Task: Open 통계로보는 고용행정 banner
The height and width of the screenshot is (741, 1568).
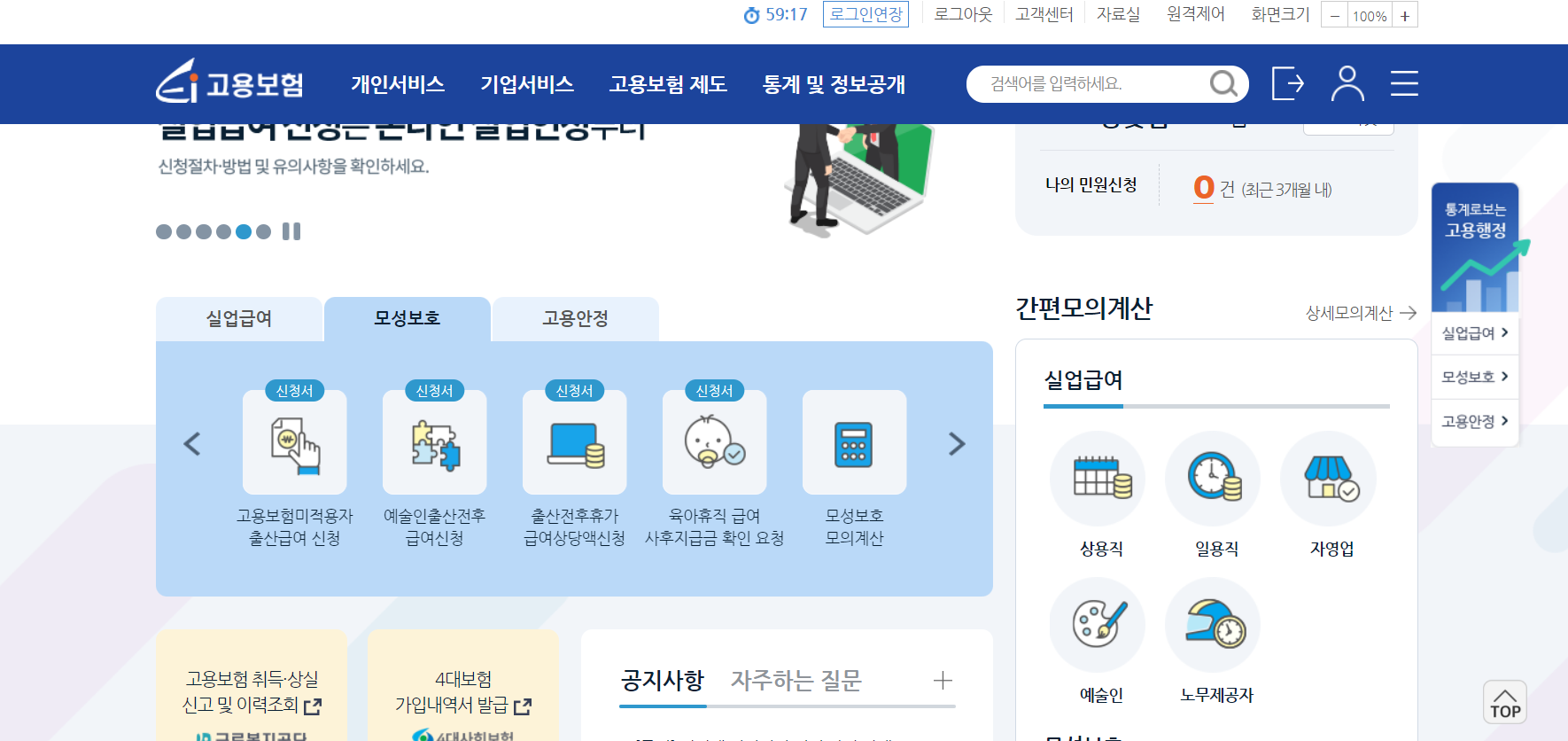Action: tap(1475, 247)
